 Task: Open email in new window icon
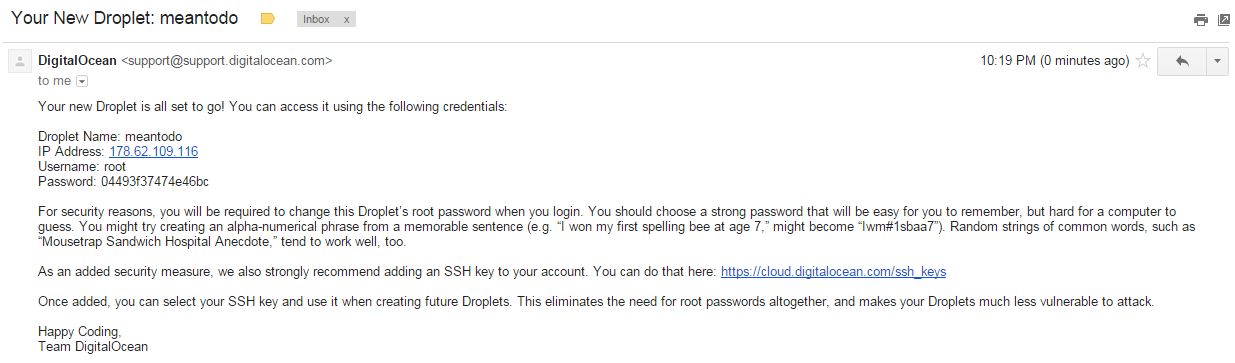pyautogui.click(x=1224, y=20)
